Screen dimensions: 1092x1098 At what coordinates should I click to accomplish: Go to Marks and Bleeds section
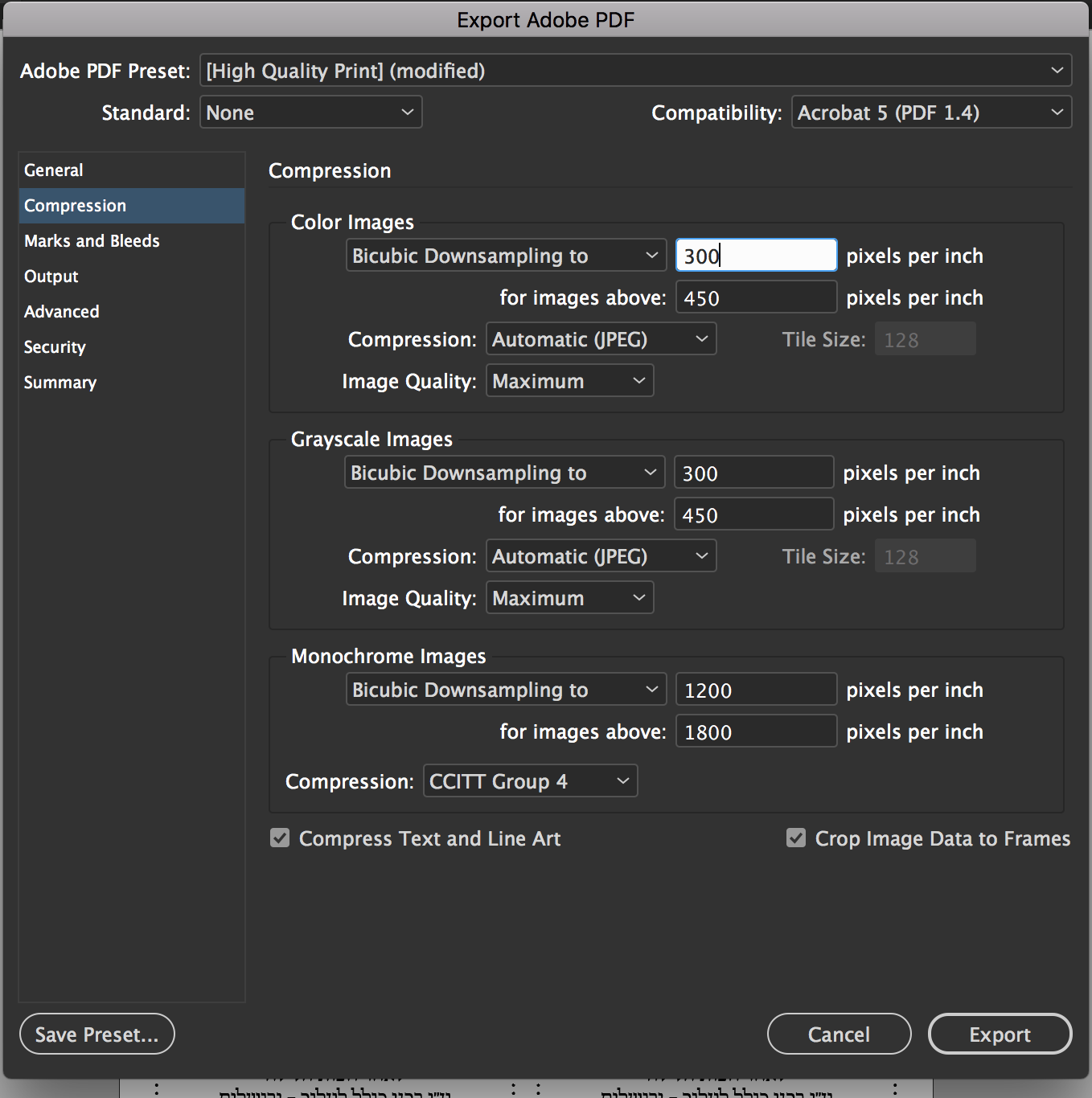click(132, 241)
